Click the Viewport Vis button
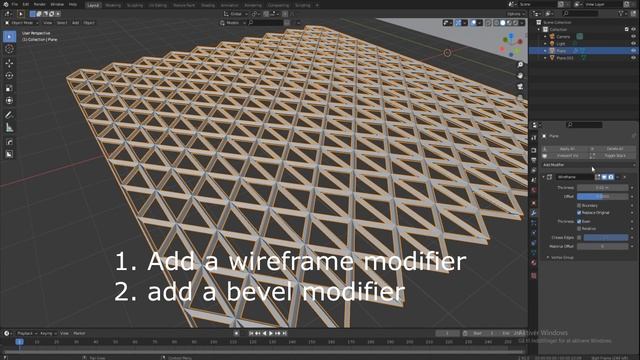640x360 pixels. click(x=565, y=156)
